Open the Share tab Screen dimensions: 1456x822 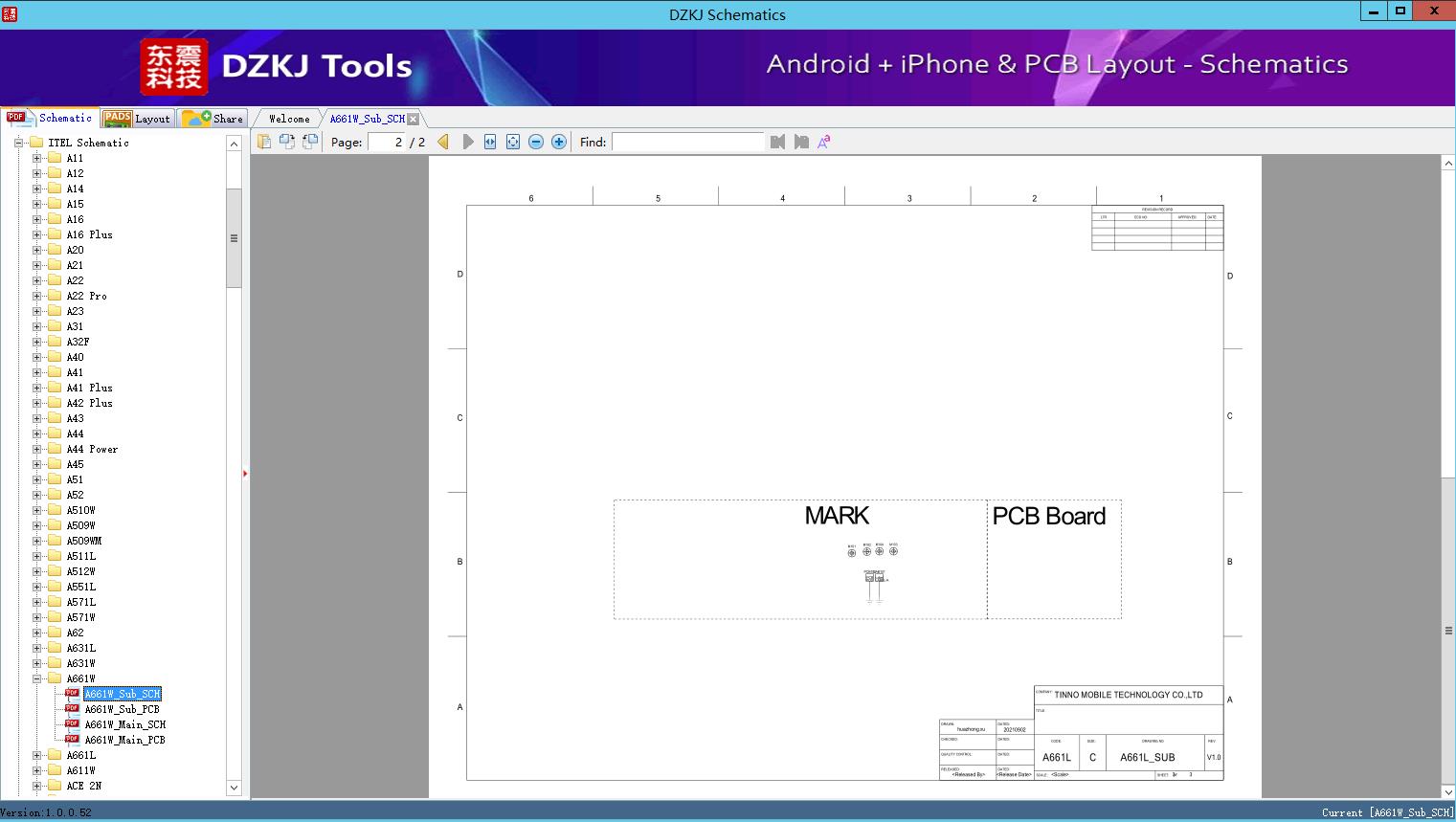[x=213, y=119]
